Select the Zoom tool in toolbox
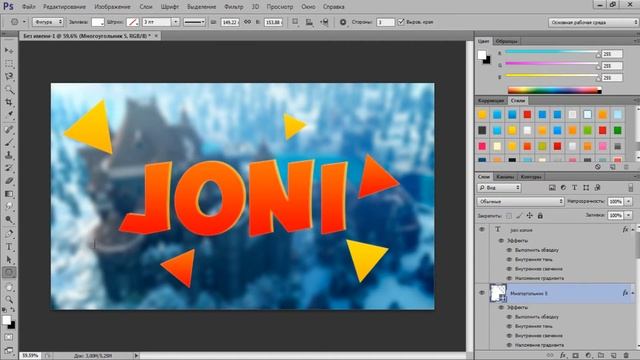Image resolution: width=640 pixels, height=360 pixels. click(9, 300)
